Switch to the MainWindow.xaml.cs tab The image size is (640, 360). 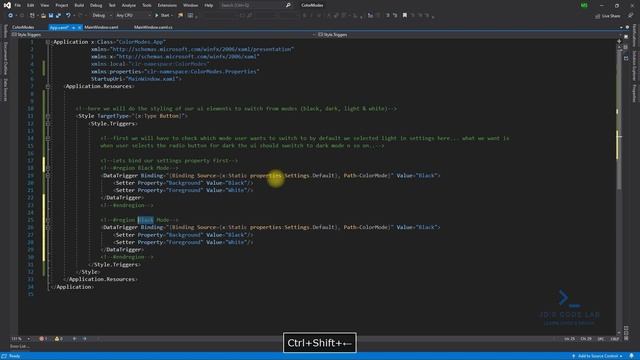[153, 27]
